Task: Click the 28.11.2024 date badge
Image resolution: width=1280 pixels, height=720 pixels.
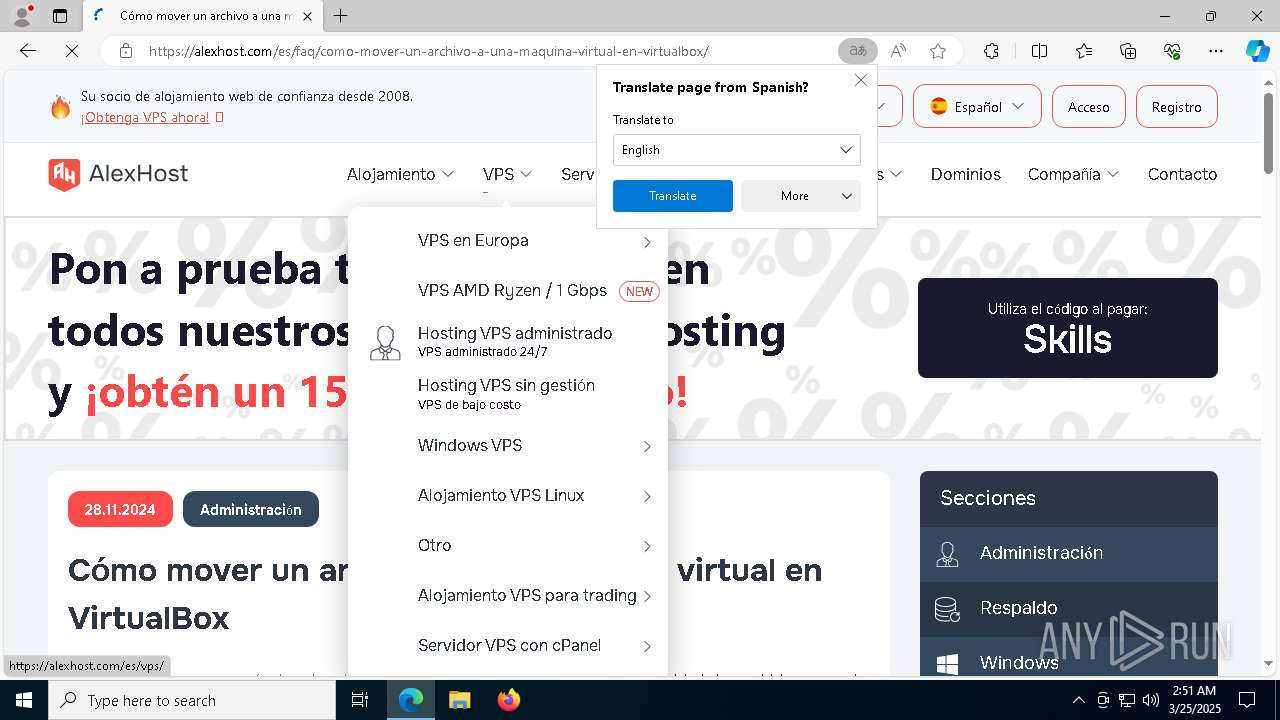Action: [120, 510]
